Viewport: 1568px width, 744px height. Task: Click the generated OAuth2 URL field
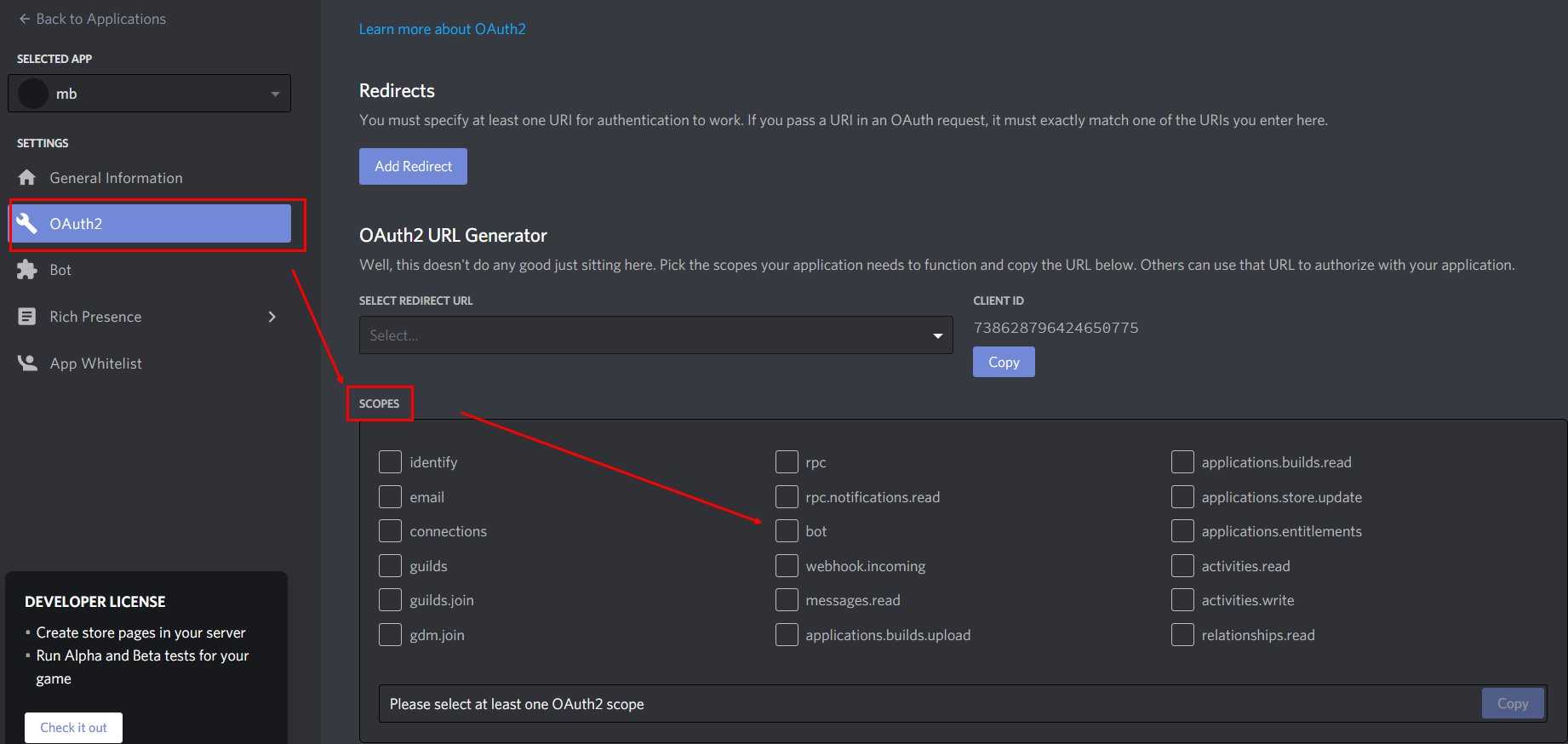[928, 704]
